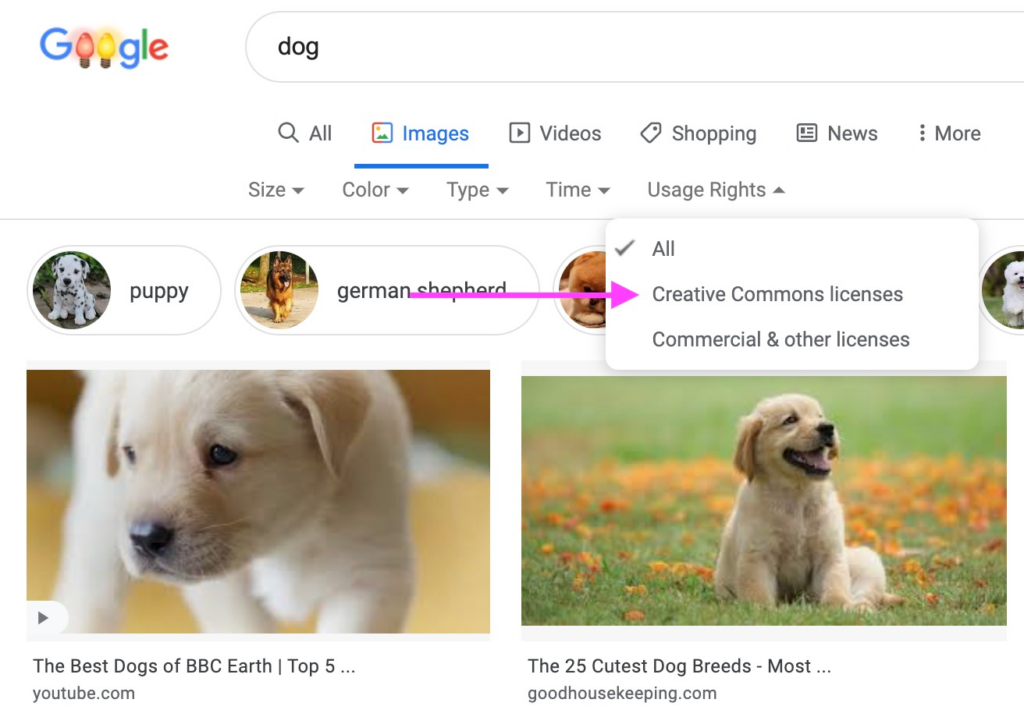Click the play icon on BBC Earth thumbnail
The image size is (1024, 724).
coord(43,618)
